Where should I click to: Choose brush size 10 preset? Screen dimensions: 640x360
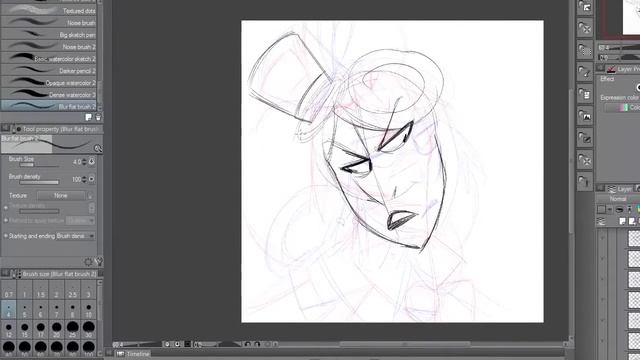88,310
